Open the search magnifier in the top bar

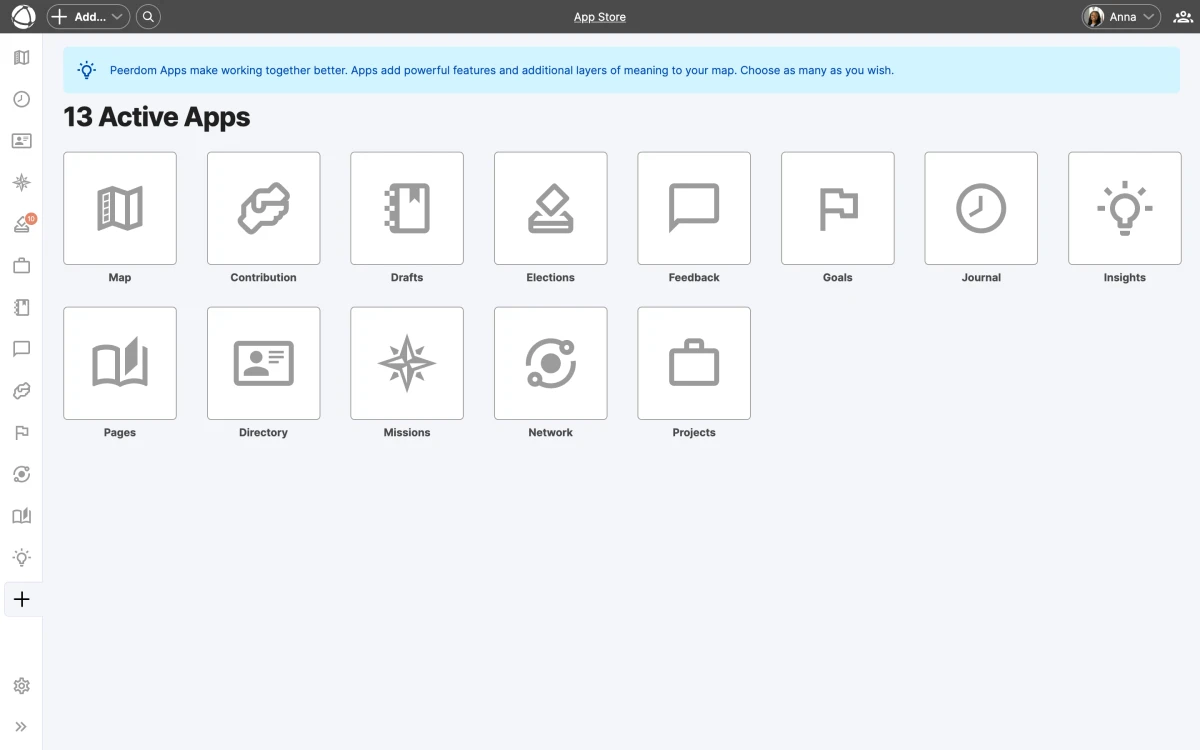148,16
